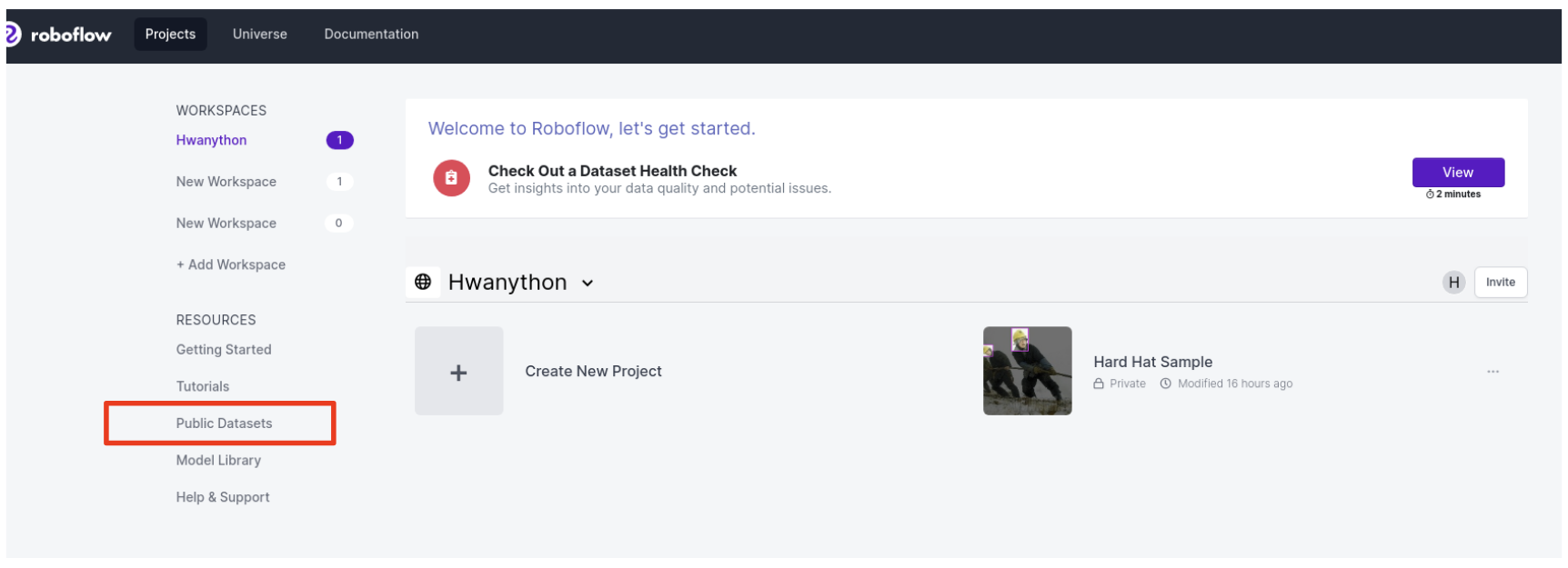Click the Create New Project label
Viewport: 1568px width, 568px height.
coord(593,371)
